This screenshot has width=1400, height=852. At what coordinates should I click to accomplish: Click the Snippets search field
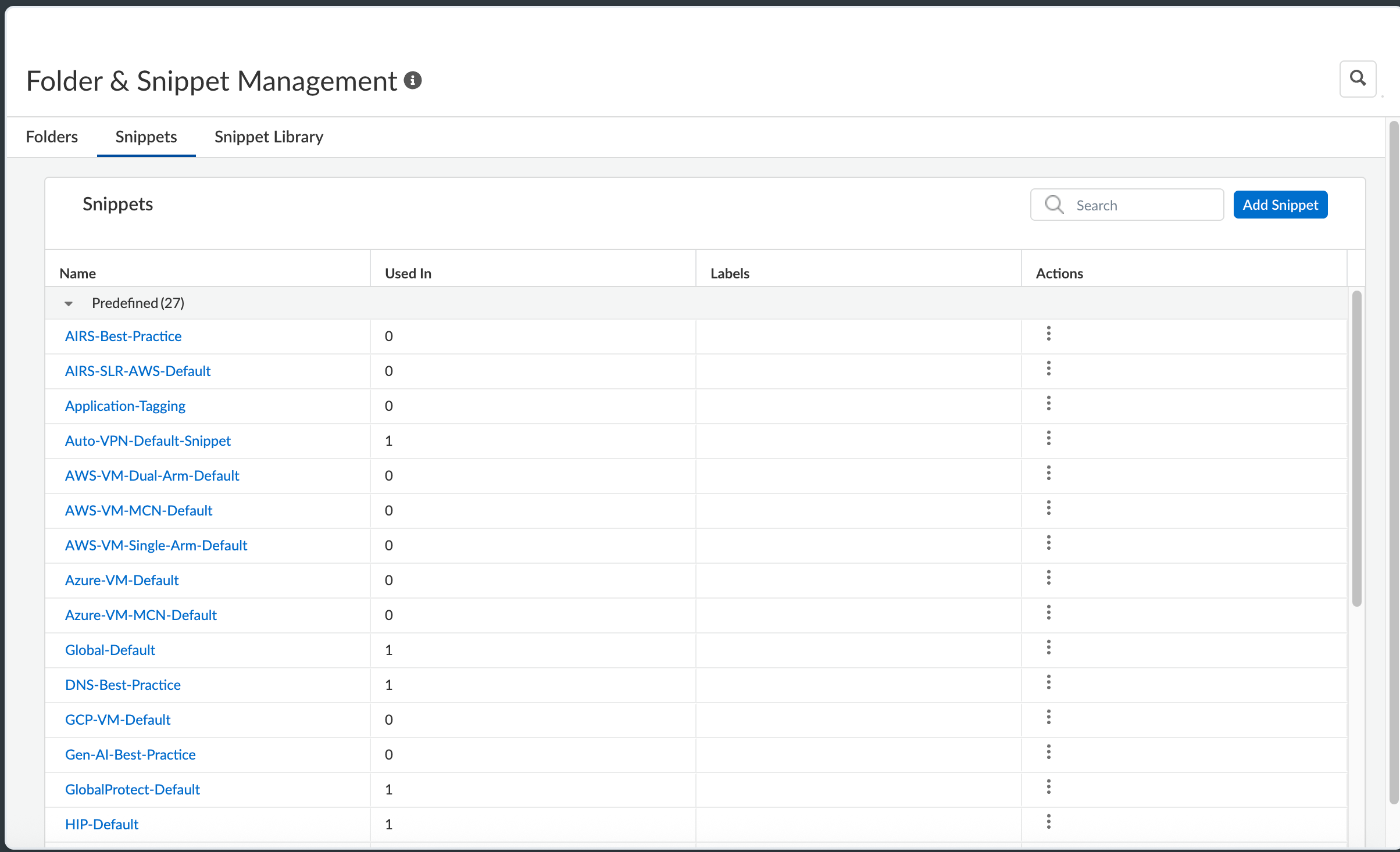coord(1127,205)
